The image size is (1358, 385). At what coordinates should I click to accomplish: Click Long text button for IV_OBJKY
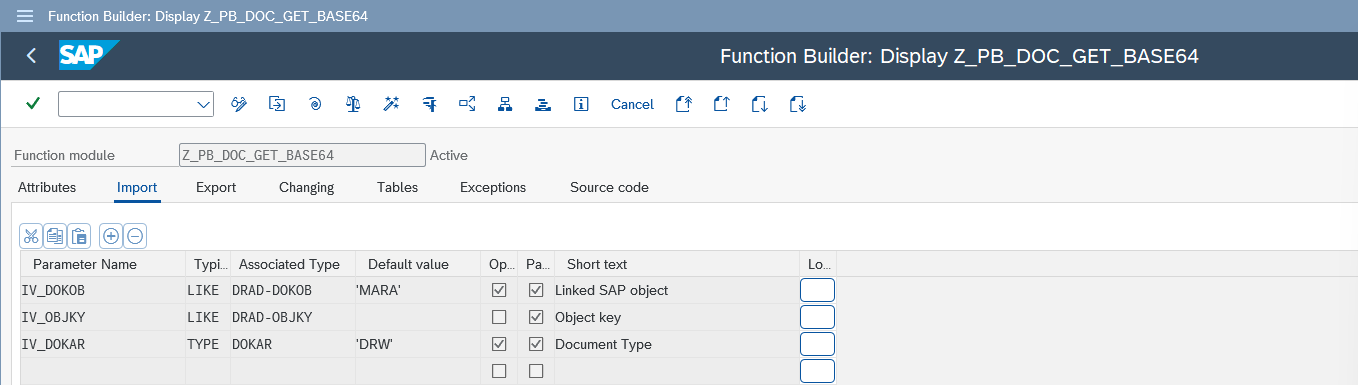click(x=818, y=317)
